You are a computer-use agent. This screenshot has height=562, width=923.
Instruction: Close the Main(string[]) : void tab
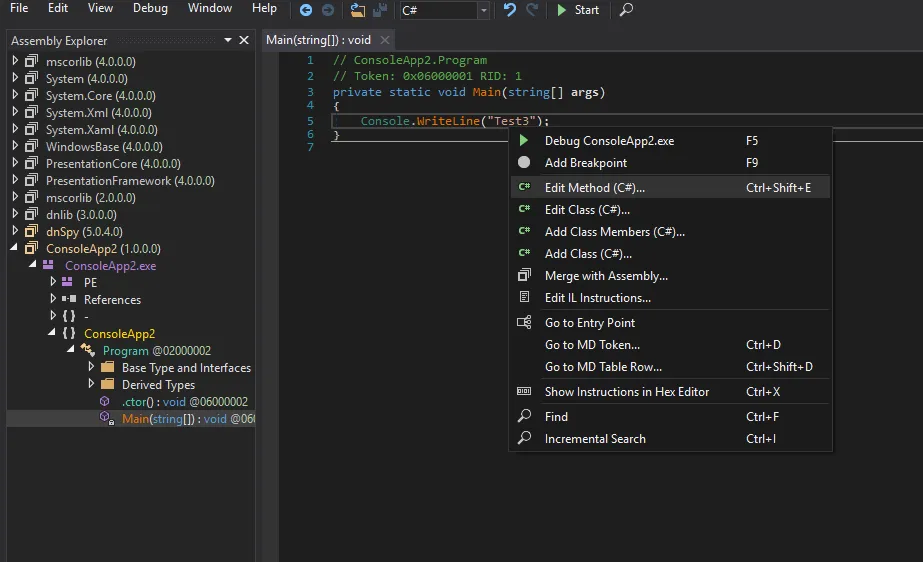coord(384,40)
